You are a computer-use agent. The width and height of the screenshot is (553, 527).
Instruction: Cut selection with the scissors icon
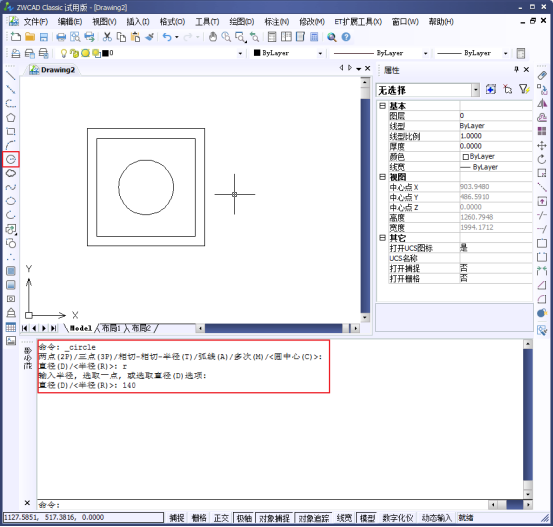107,37
